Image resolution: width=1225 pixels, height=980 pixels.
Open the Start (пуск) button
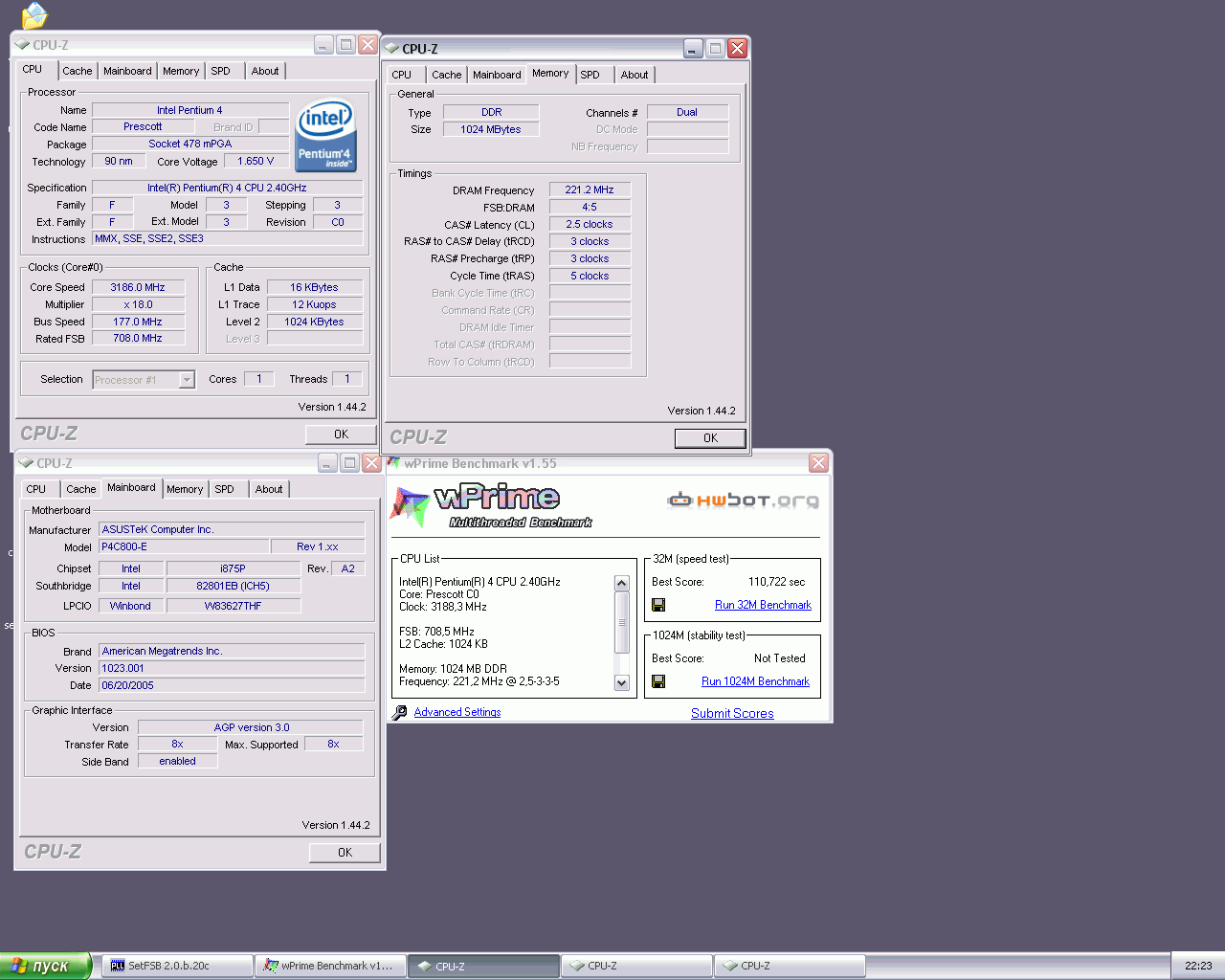[46, 966]
